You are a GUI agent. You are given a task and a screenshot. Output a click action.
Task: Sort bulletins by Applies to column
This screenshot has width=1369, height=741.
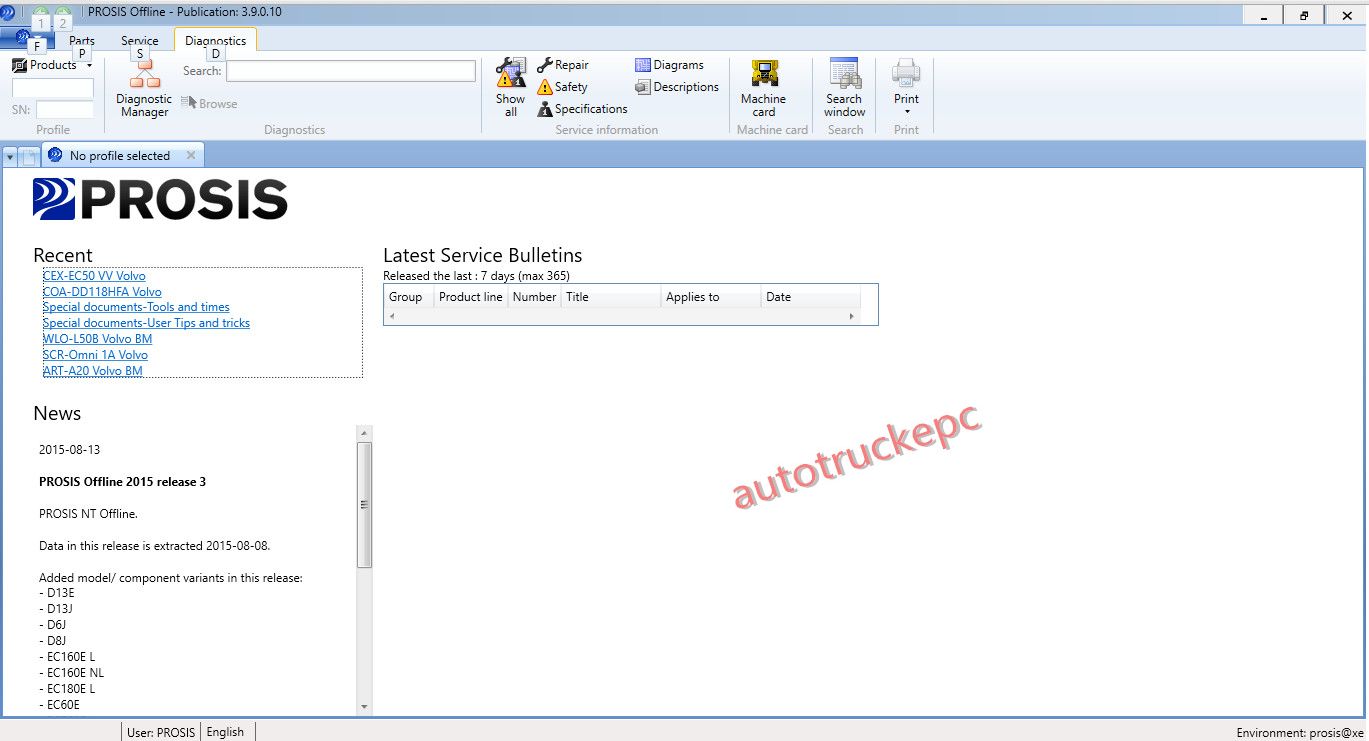(711, 297)
